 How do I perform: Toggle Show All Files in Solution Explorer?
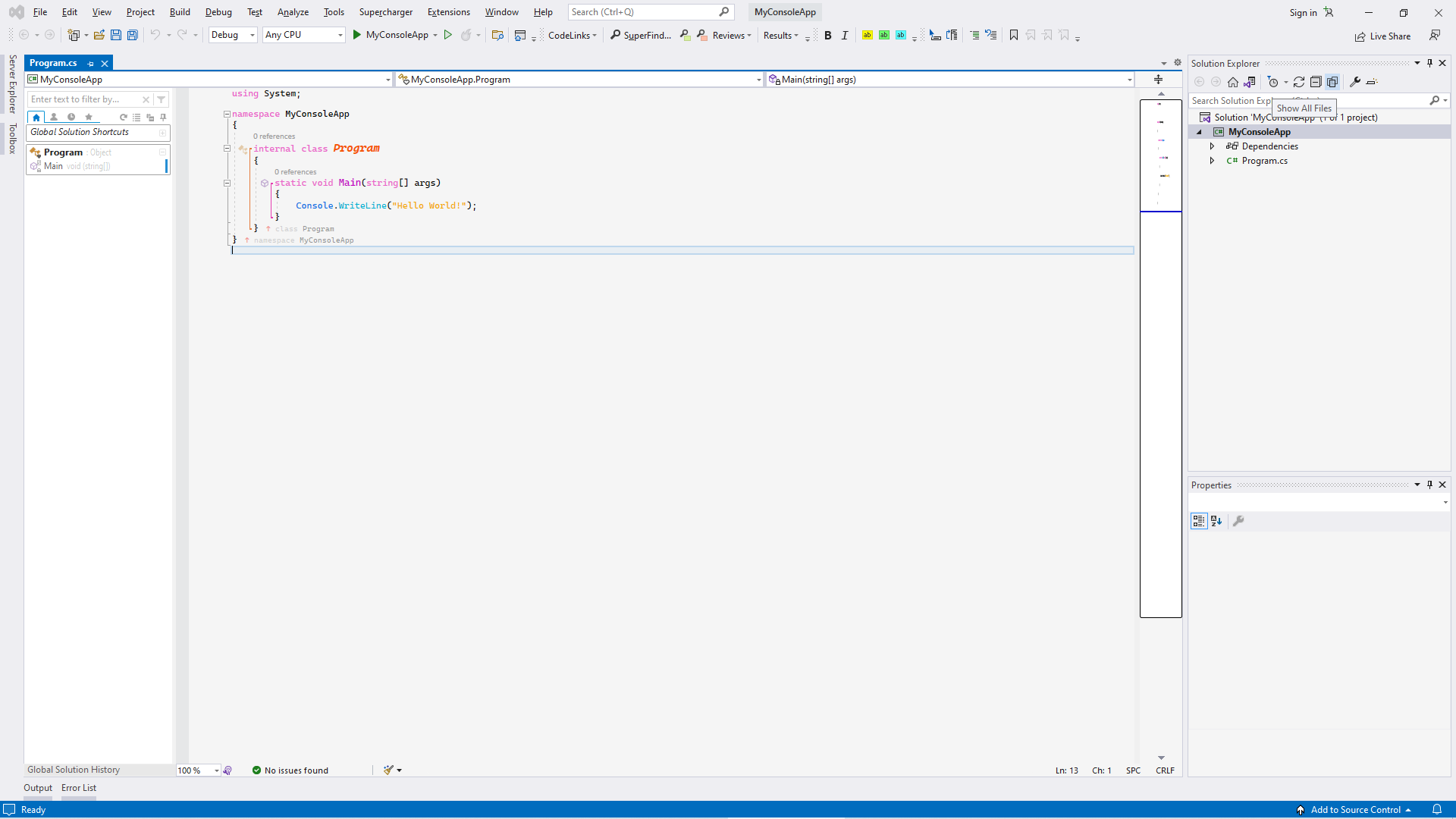pos(1332,82)
